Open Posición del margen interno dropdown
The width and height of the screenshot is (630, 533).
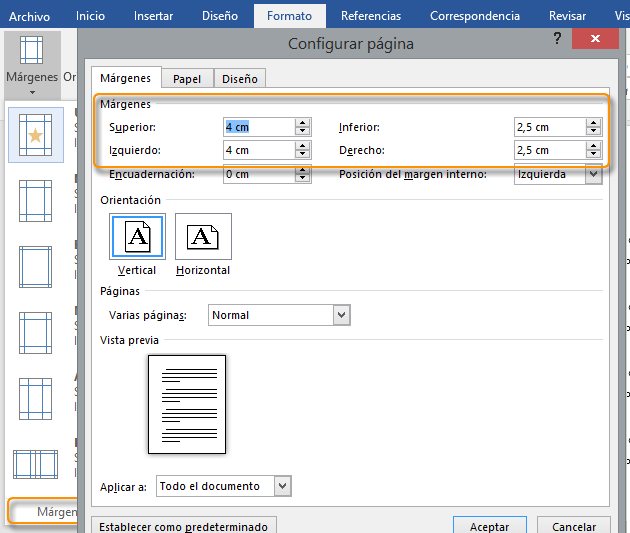pyautogui.click(x=593, y=174)
